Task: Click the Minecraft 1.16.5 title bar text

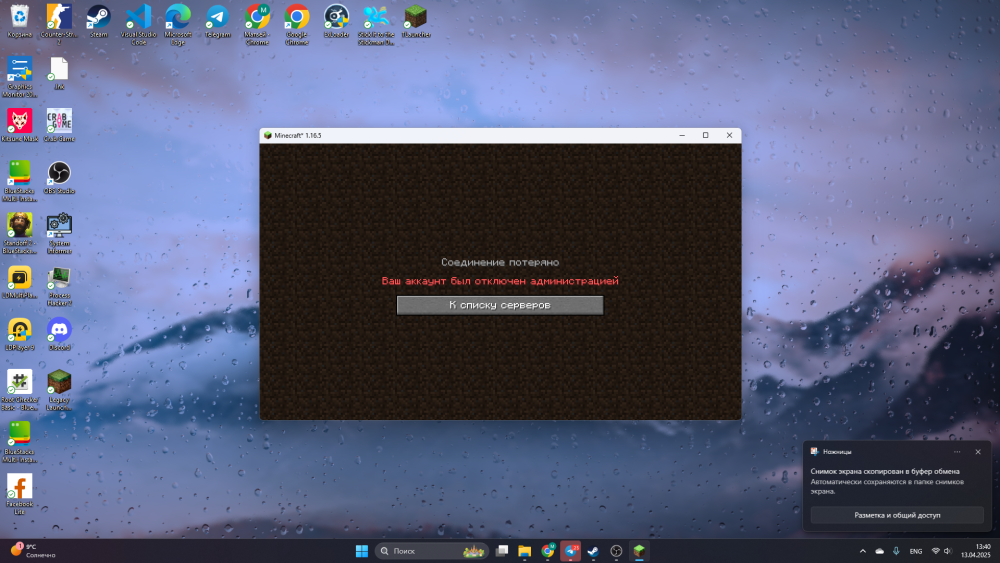Action: coord(298,135)
